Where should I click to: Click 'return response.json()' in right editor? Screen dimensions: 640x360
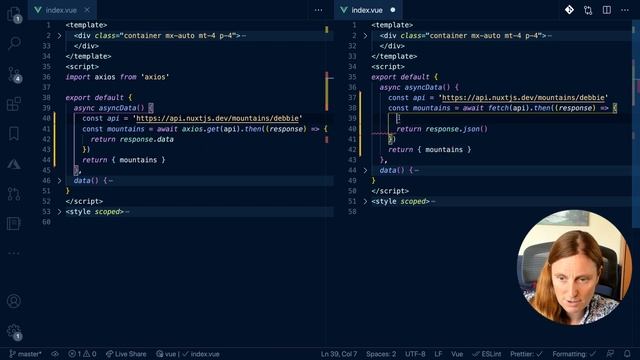(442, 129)
